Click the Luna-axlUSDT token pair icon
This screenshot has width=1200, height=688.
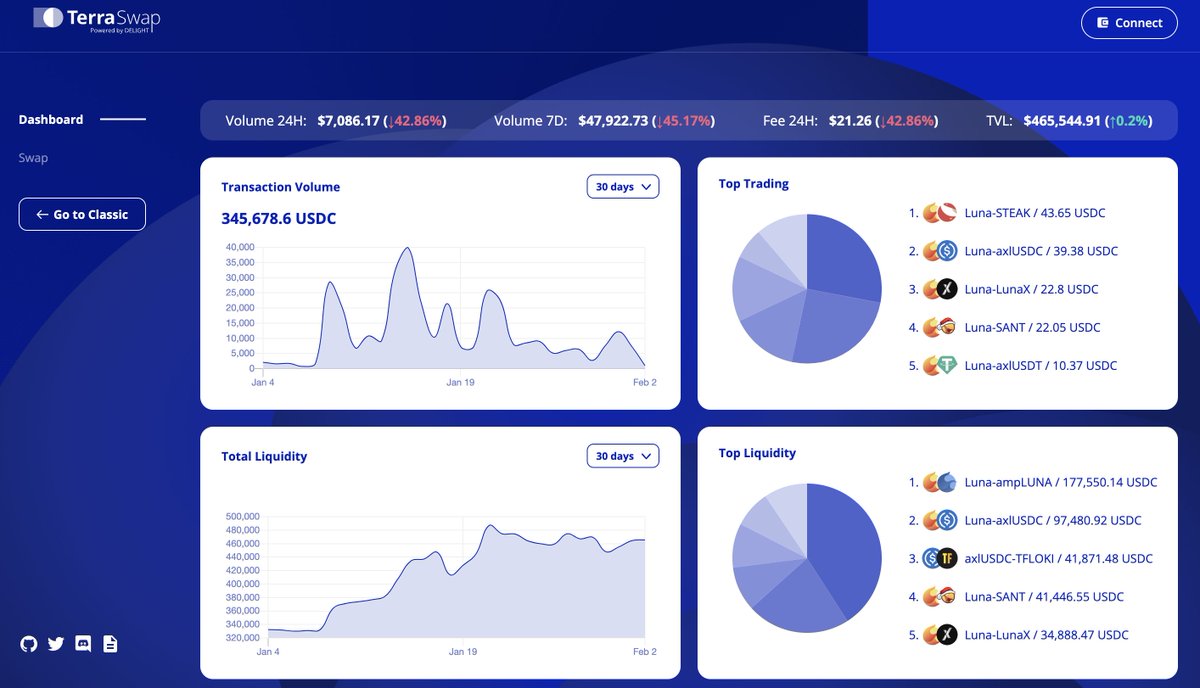click(940, 365)
